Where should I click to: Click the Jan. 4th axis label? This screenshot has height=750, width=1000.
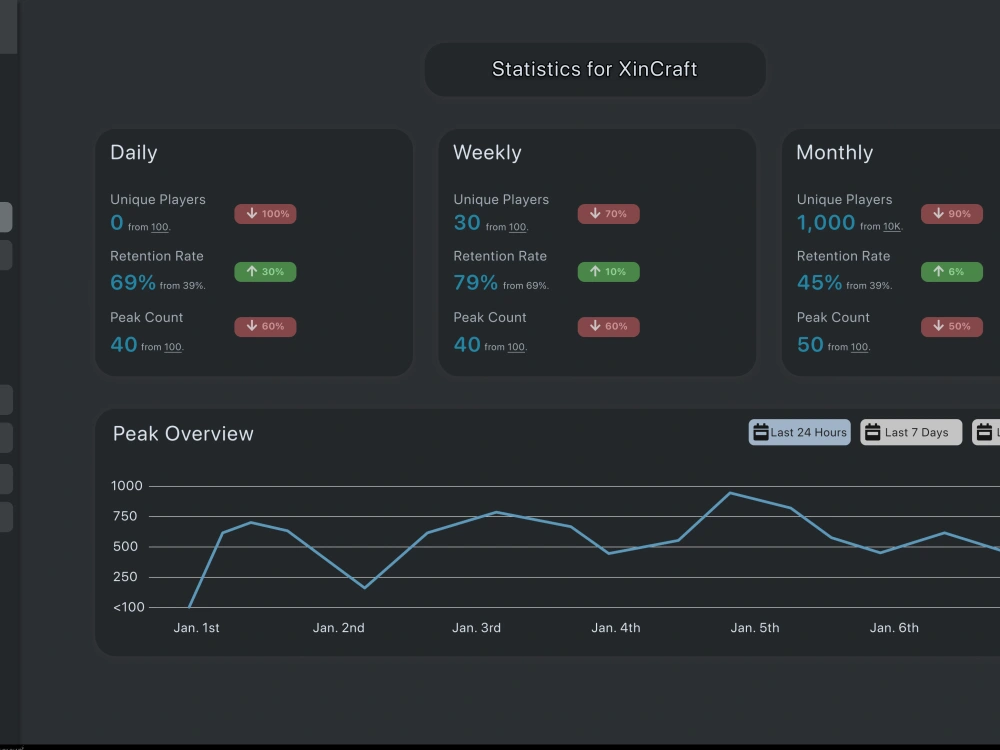click(616, 628)
